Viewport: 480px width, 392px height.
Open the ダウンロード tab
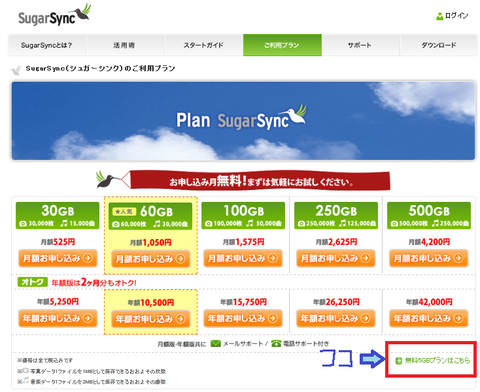click(x=439, y=45)
